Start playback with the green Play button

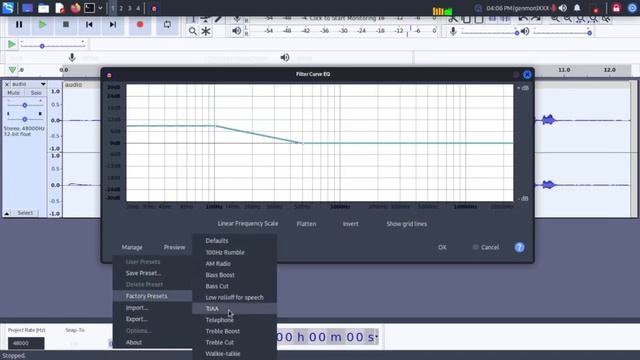click(x=42, y=25)
